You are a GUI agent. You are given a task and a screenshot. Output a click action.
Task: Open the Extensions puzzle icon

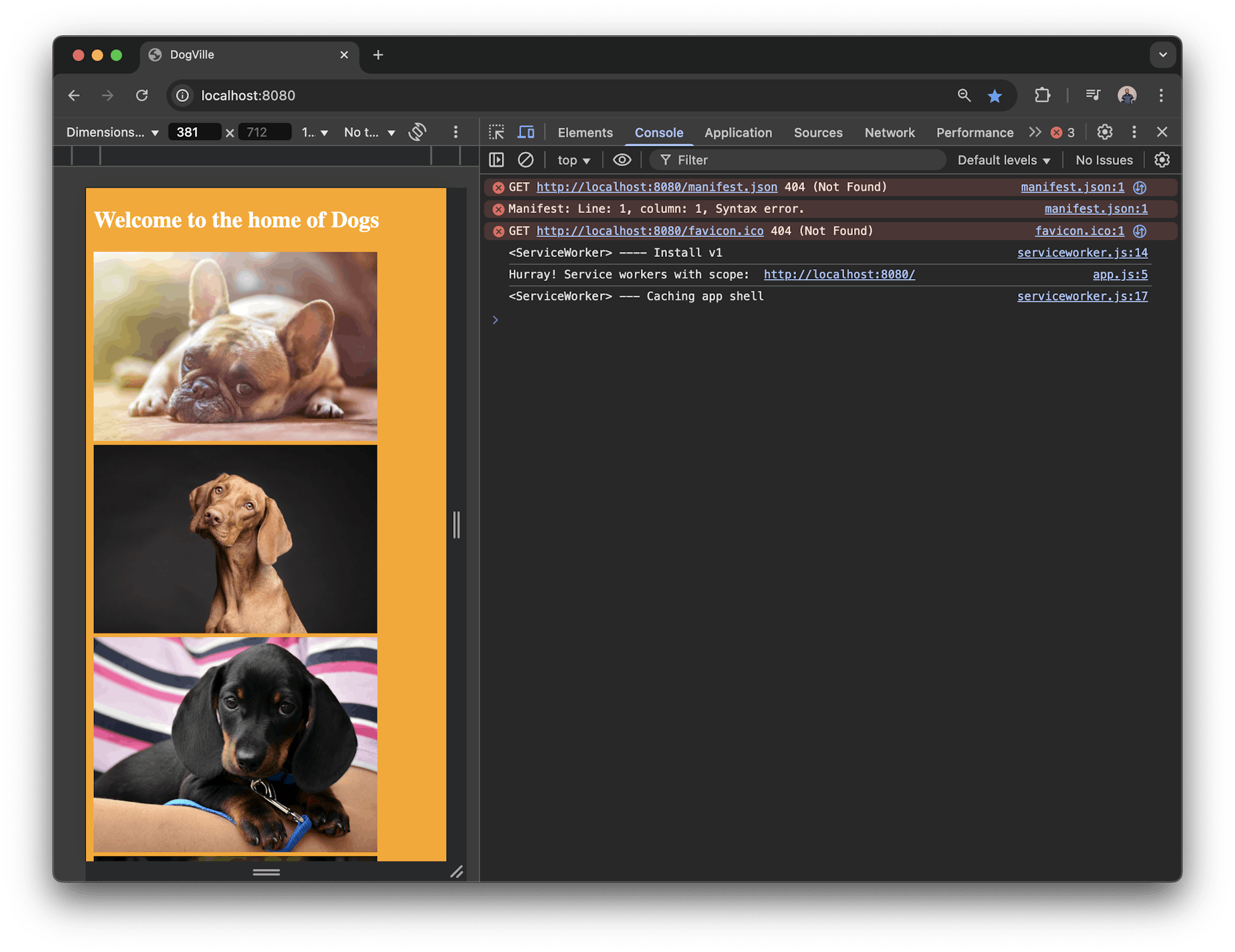point(1042,96)
